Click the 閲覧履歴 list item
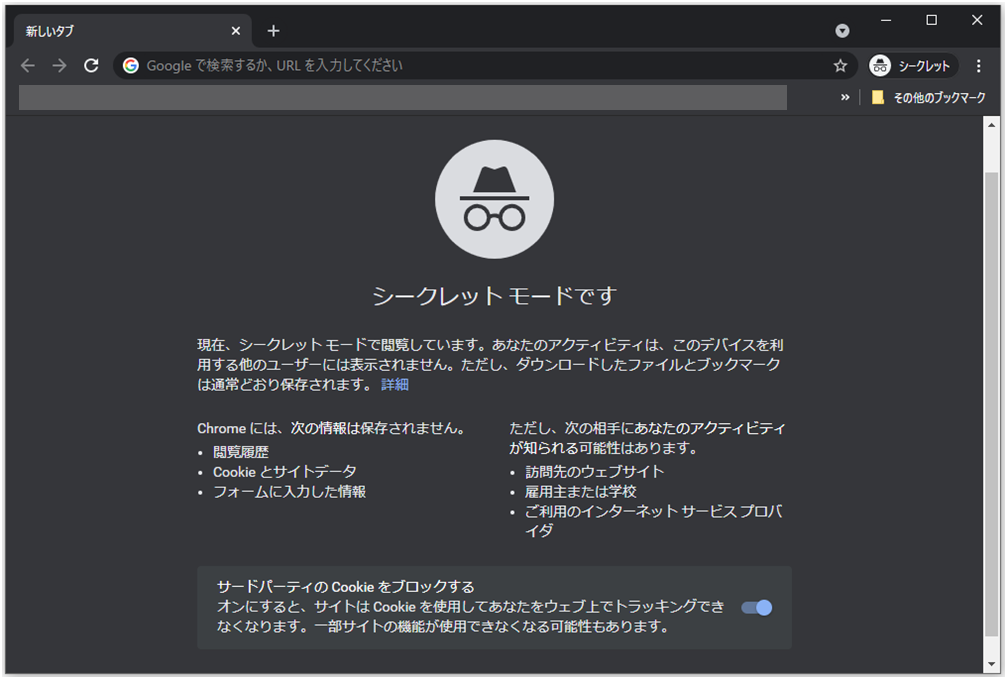This screenshot has width=1005, height=677. tap(241, 452)
